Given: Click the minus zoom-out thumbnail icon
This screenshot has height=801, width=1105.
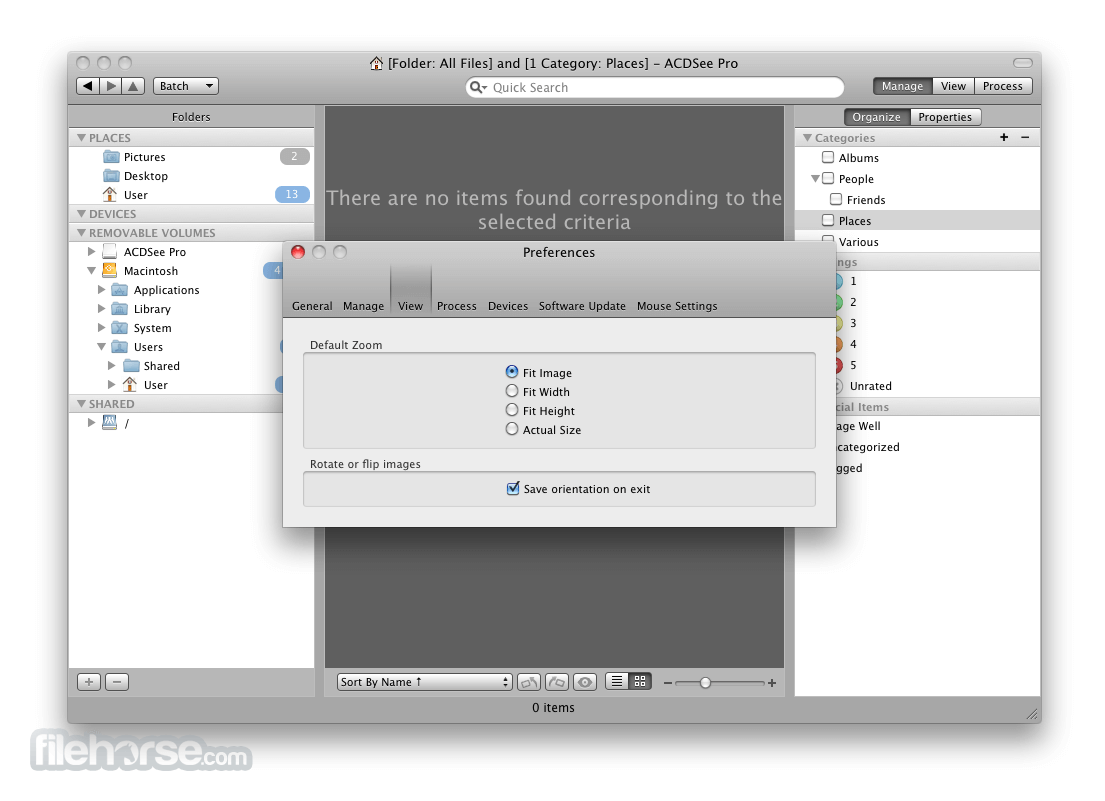Looking at the screenshot, I should (x=667, y=683).
